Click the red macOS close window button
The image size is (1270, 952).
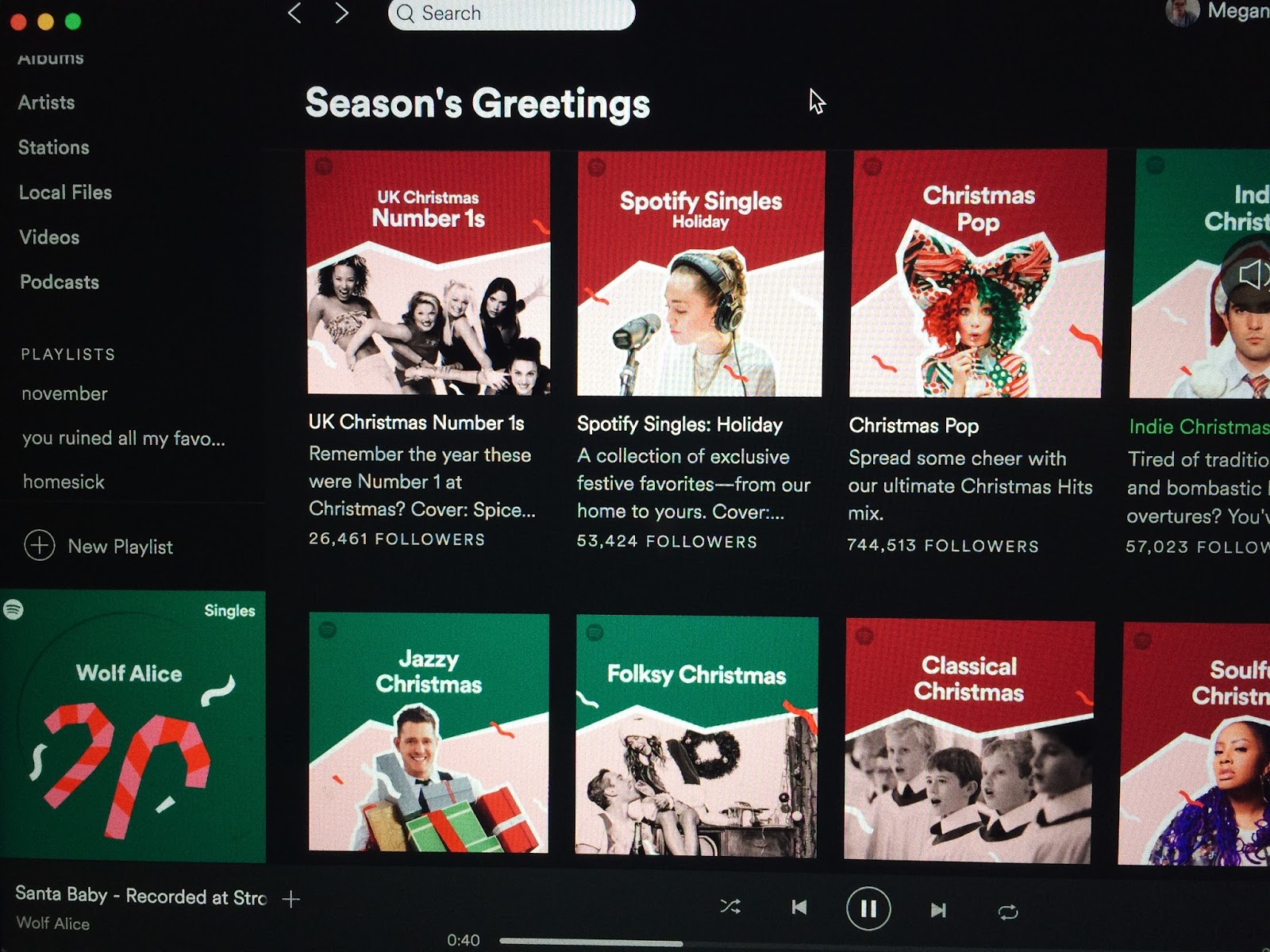17,21
